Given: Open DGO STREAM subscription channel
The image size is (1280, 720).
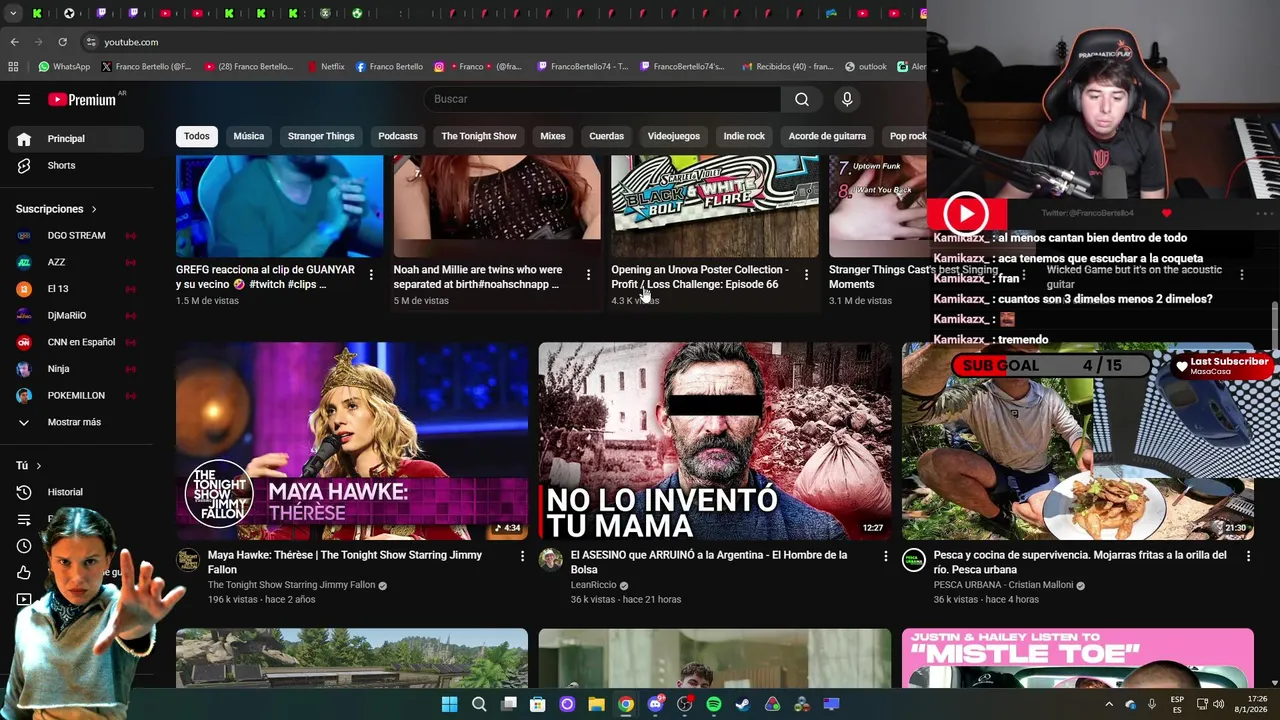Looking at the screenshot, I should pyautogui.click(x=76, y=236).
